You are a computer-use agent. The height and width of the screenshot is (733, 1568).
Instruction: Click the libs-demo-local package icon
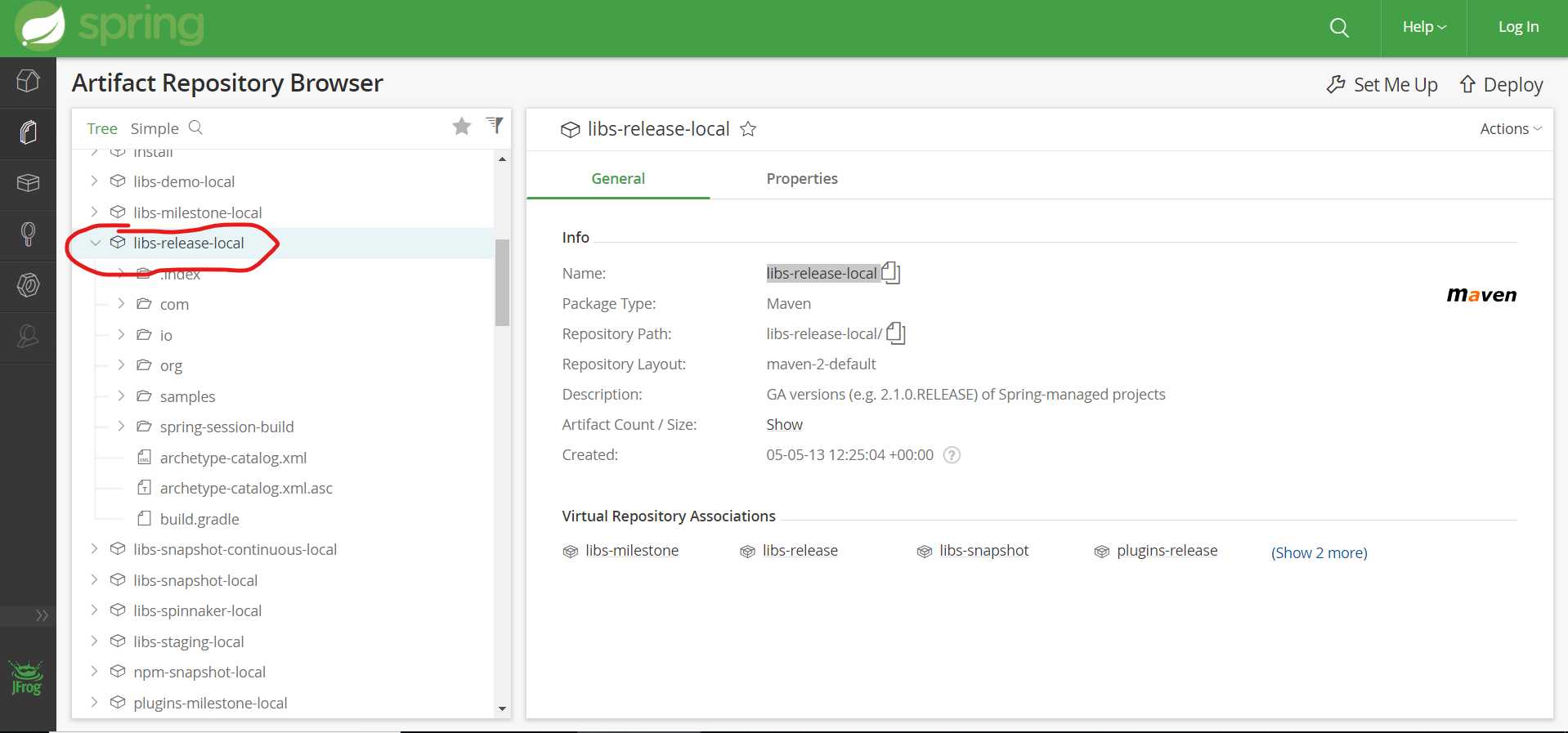click(x=118, y=181)
